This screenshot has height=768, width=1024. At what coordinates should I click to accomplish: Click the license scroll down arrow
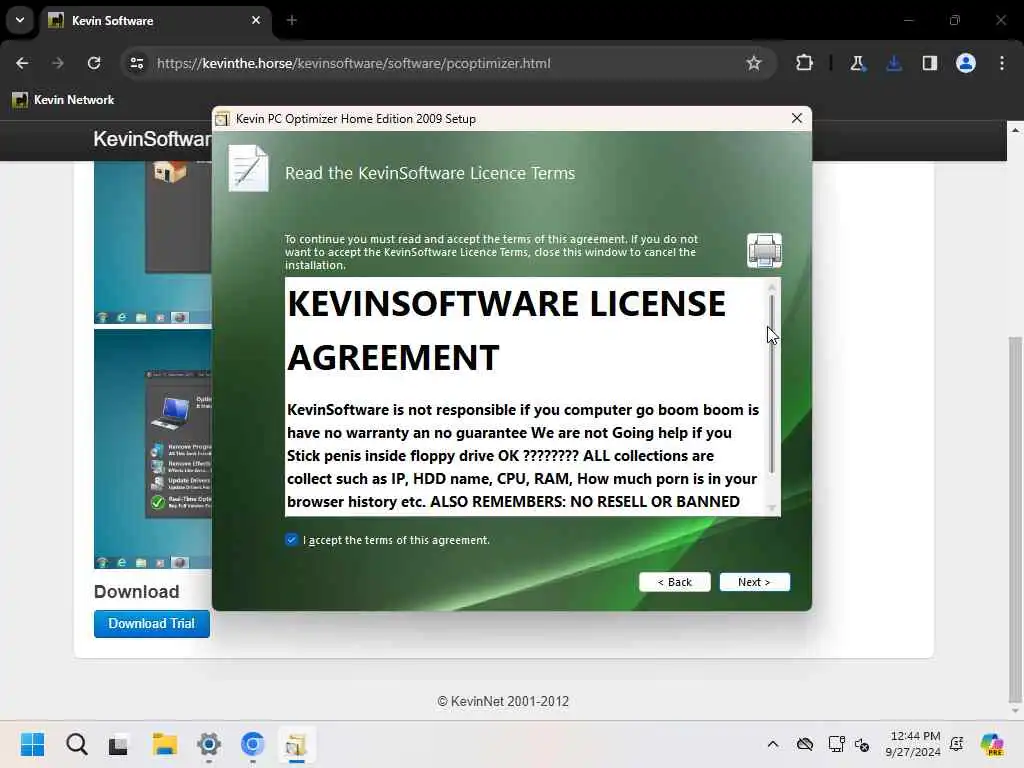pos(772,507)
